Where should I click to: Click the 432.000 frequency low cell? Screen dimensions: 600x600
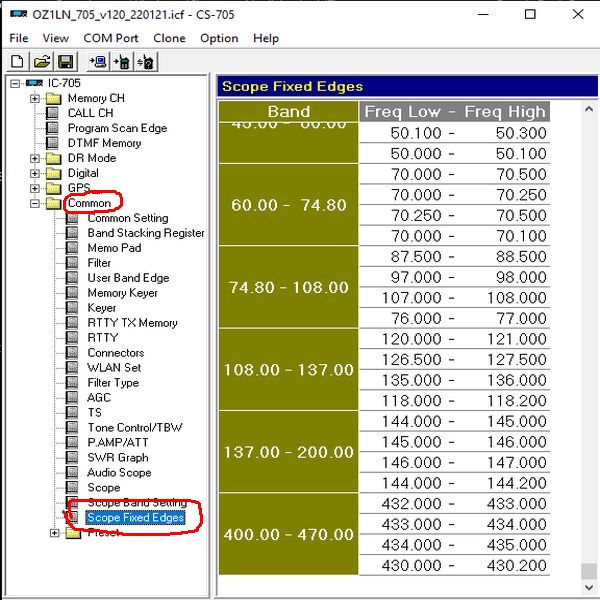411,504
